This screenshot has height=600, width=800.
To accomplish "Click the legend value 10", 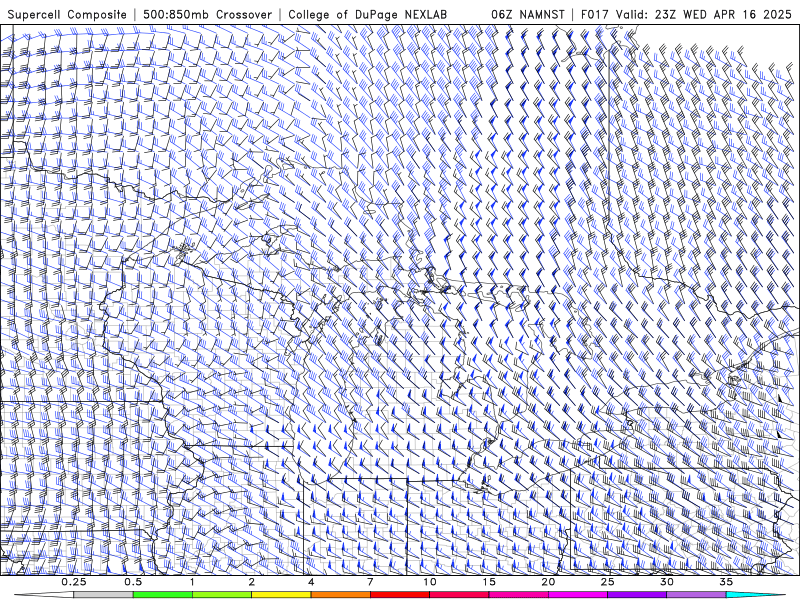I will pos(430,582).
